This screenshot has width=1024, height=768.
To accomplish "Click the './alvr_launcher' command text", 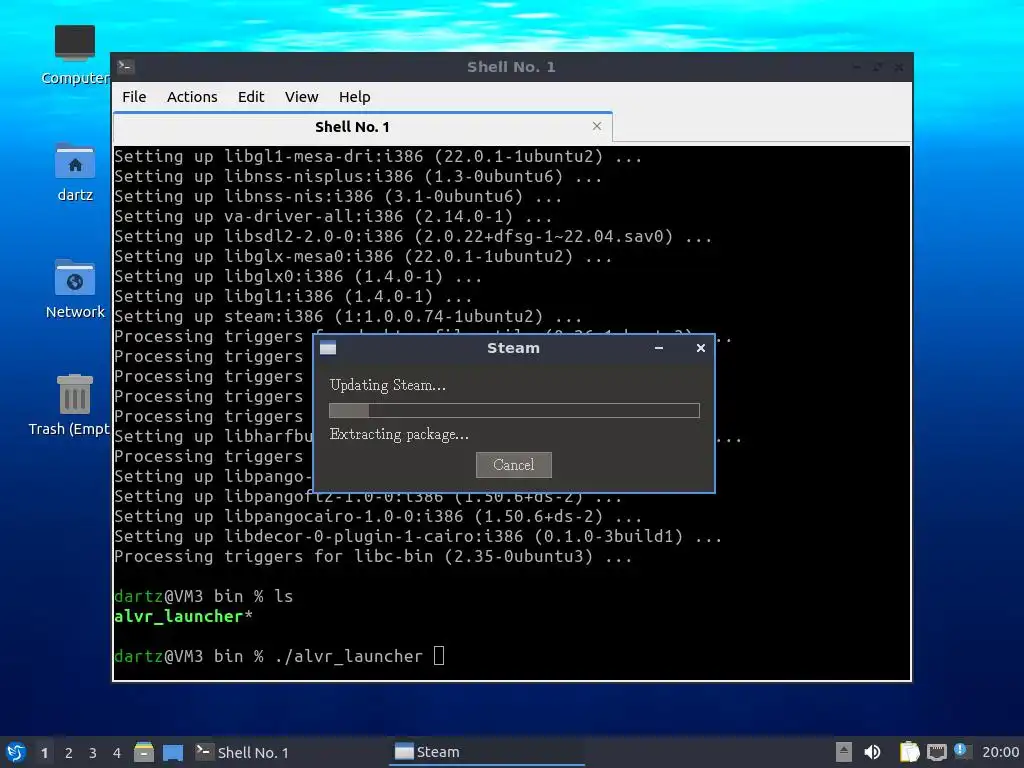I will tap(348, 656).
